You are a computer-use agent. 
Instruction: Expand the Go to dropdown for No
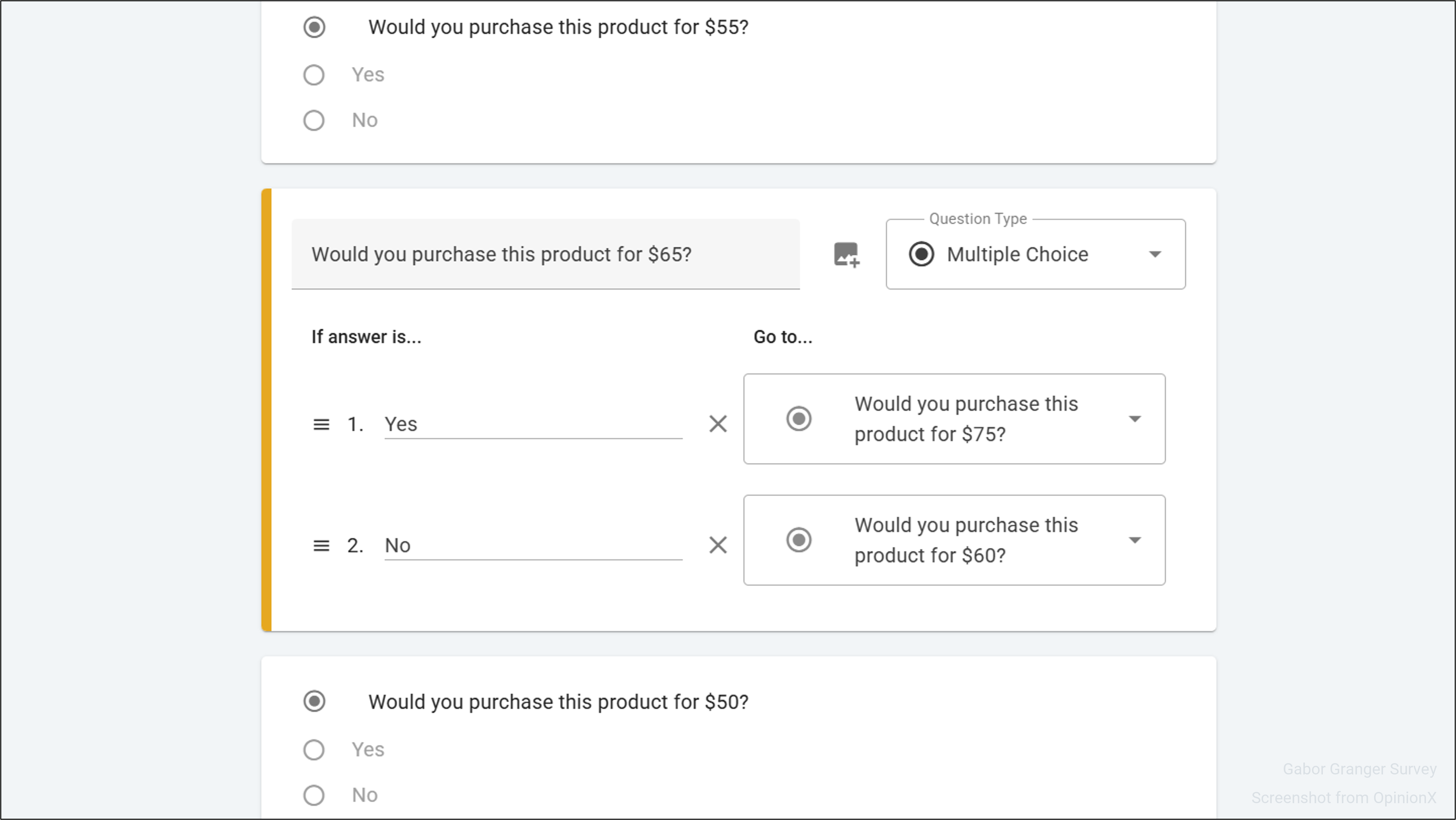(1134, 540)
